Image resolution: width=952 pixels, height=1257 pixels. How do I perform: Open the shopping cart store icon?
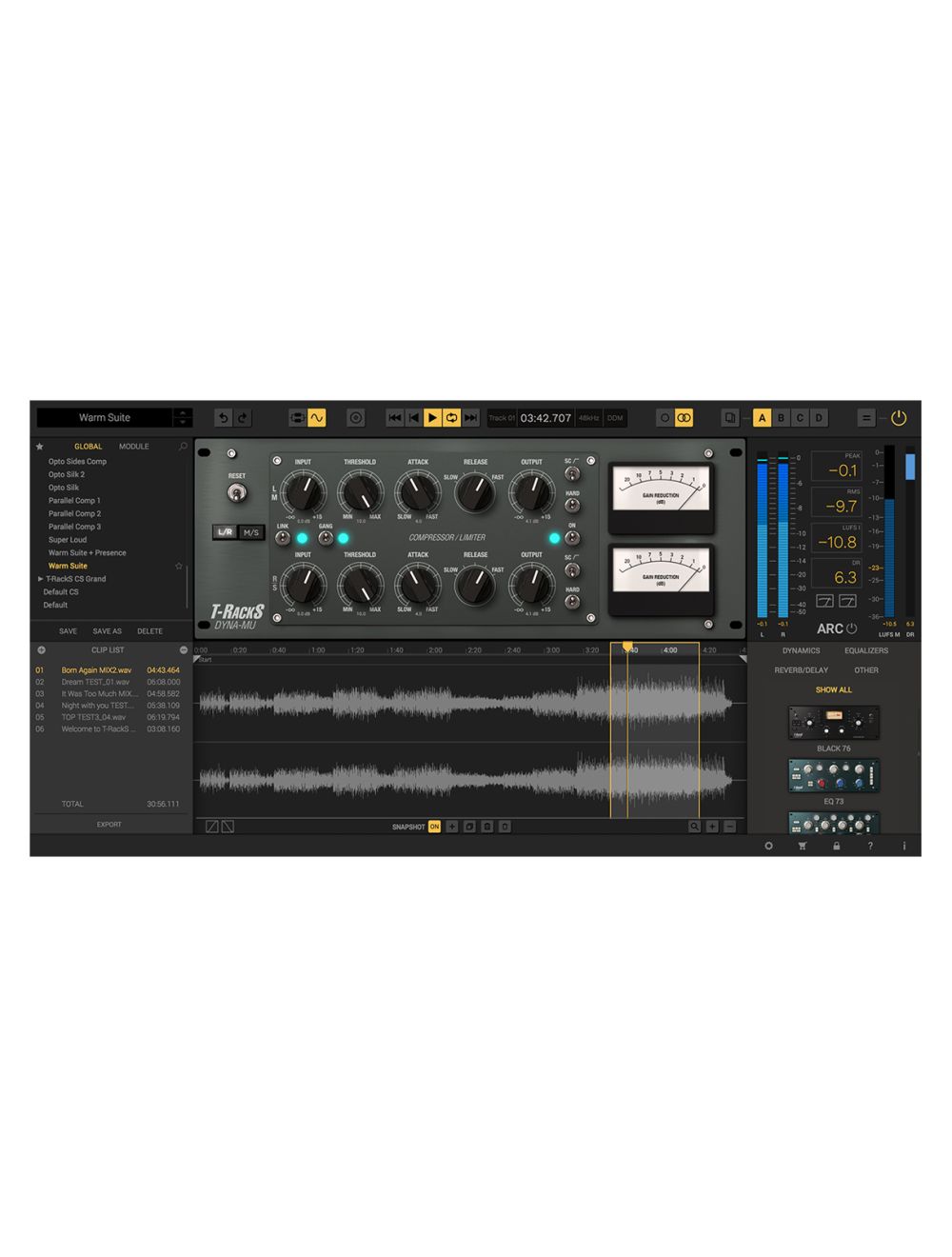point(803,846)
